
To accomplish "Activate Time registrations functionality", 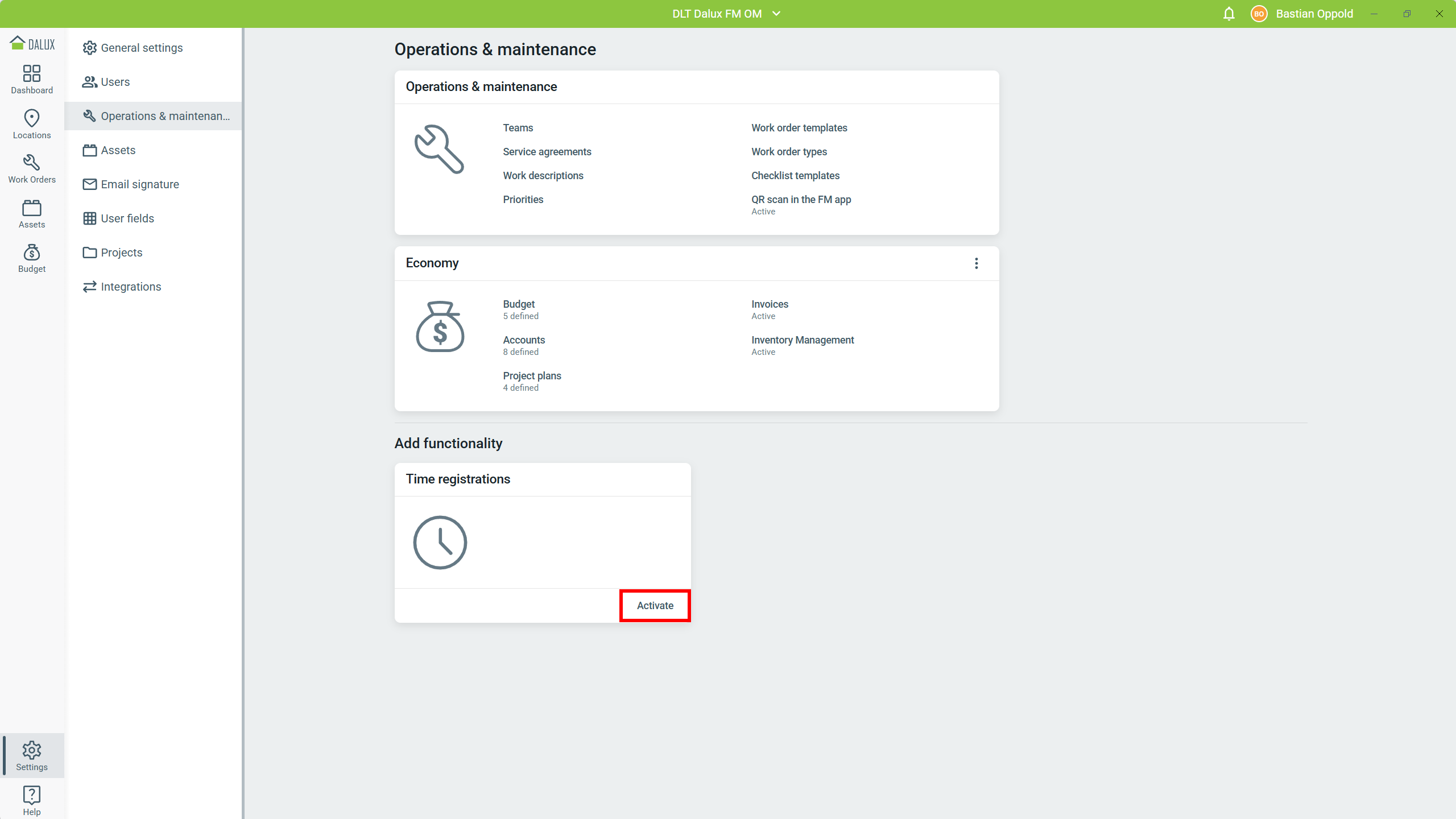I will (655, 606).
